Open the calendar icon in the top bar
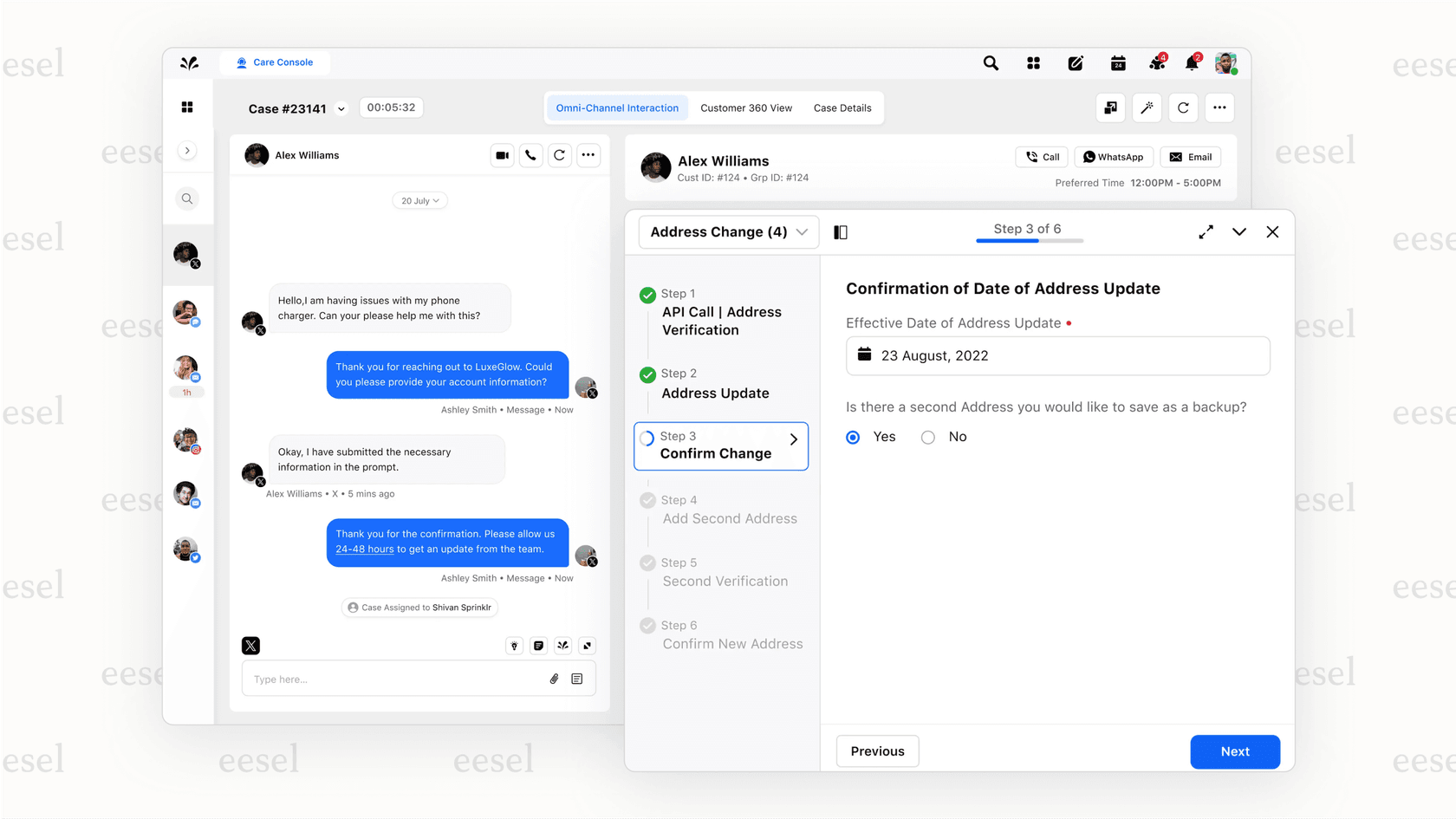The image size is (1456, 819). tap(1117, 63)
